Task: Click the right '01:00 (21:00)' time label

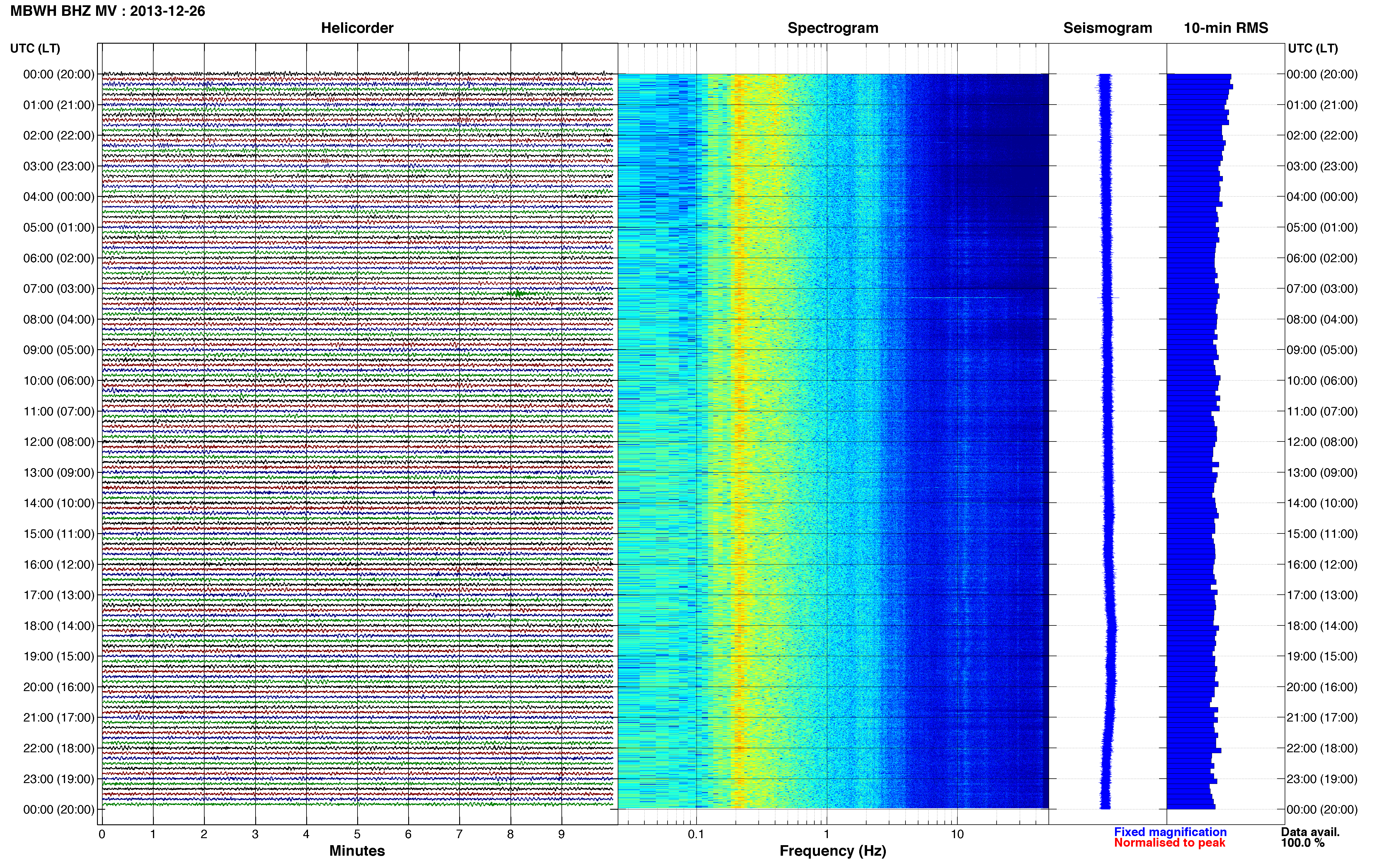Action: 1322,105
